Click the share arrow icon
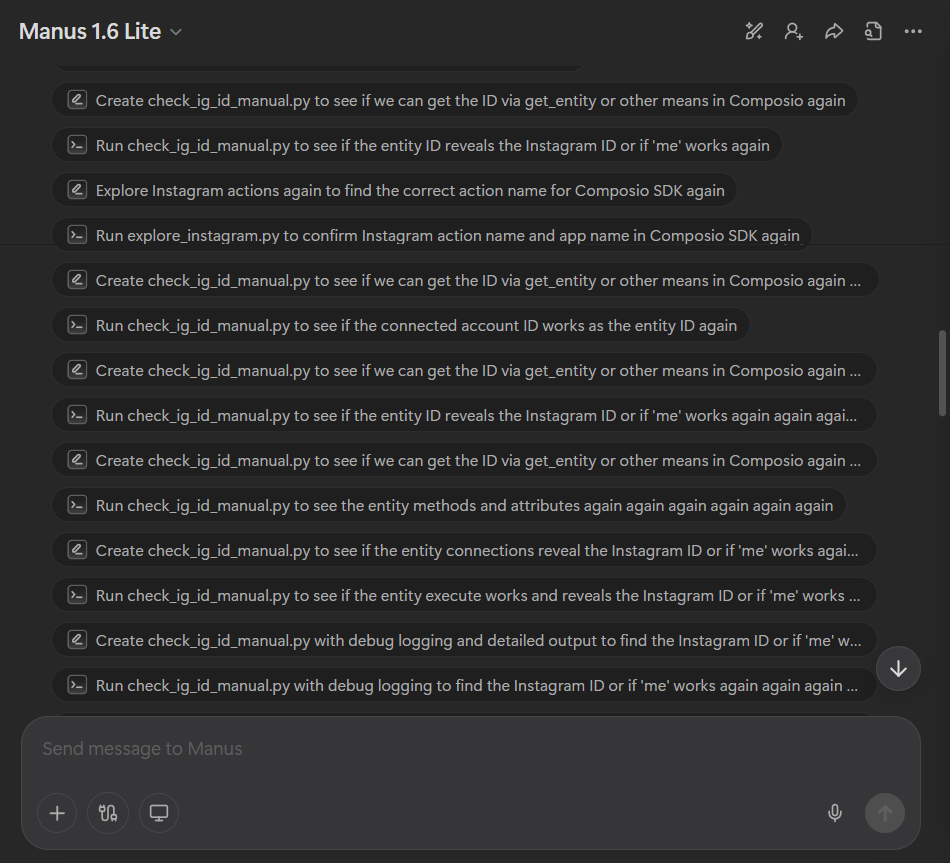This screenshot has height=863, width=950. coord(834,31)
